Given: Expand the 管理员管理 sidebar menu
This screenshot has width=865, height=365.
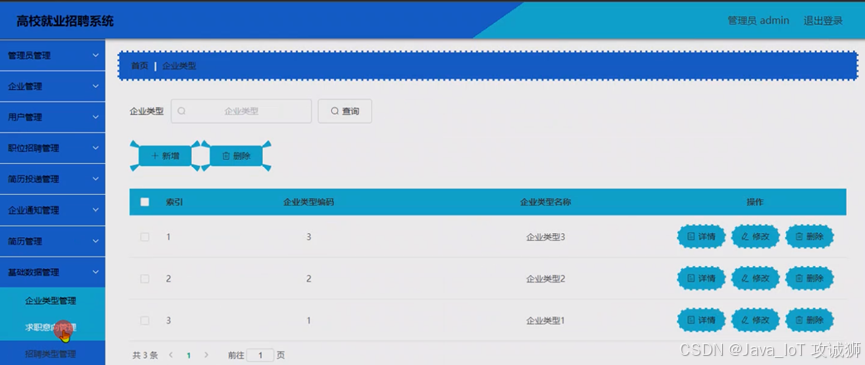Looking at the screenshot, I should 52,55.
